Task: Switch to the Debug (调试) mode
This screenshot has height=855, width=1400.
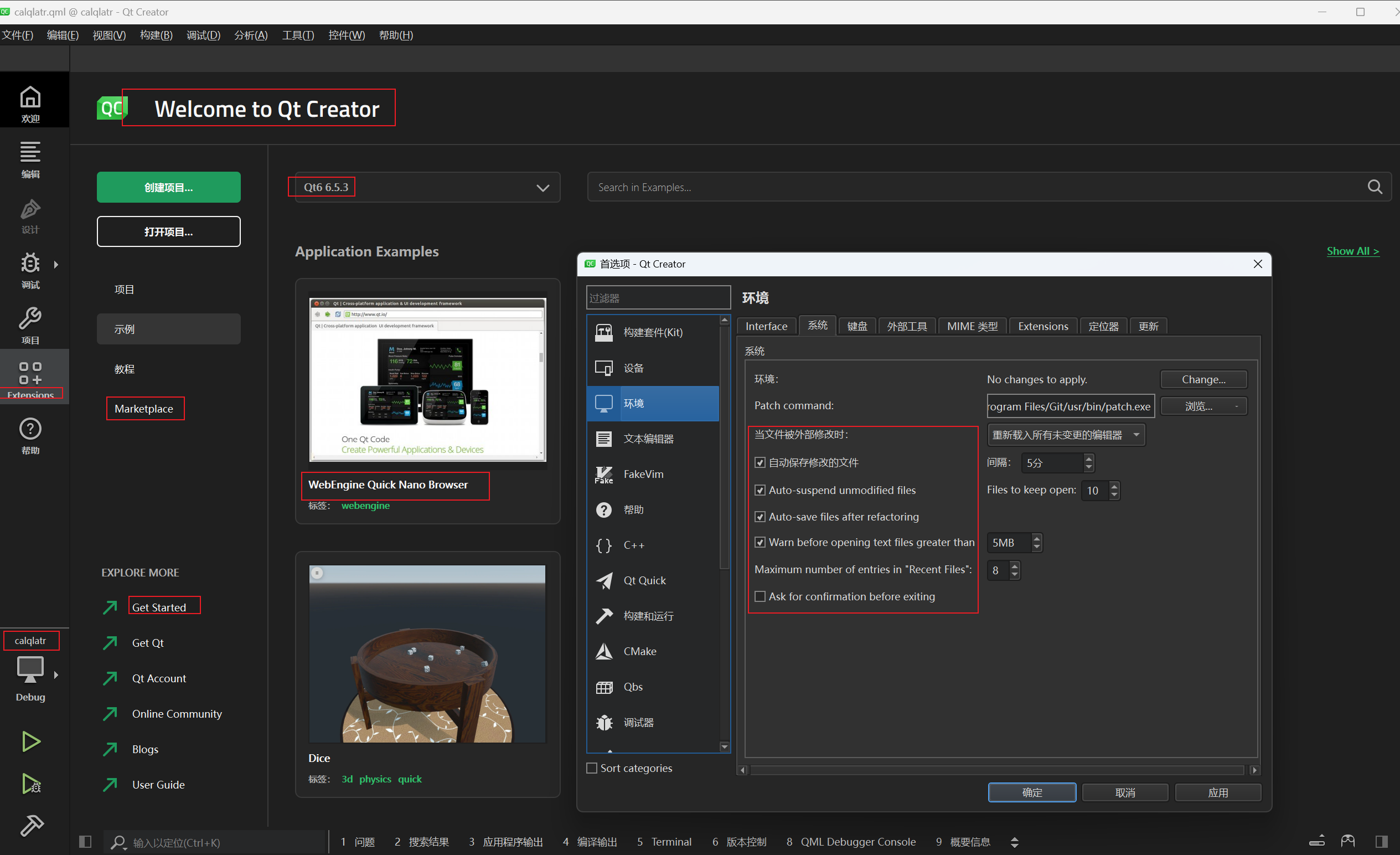Action: tap(30, 270)
